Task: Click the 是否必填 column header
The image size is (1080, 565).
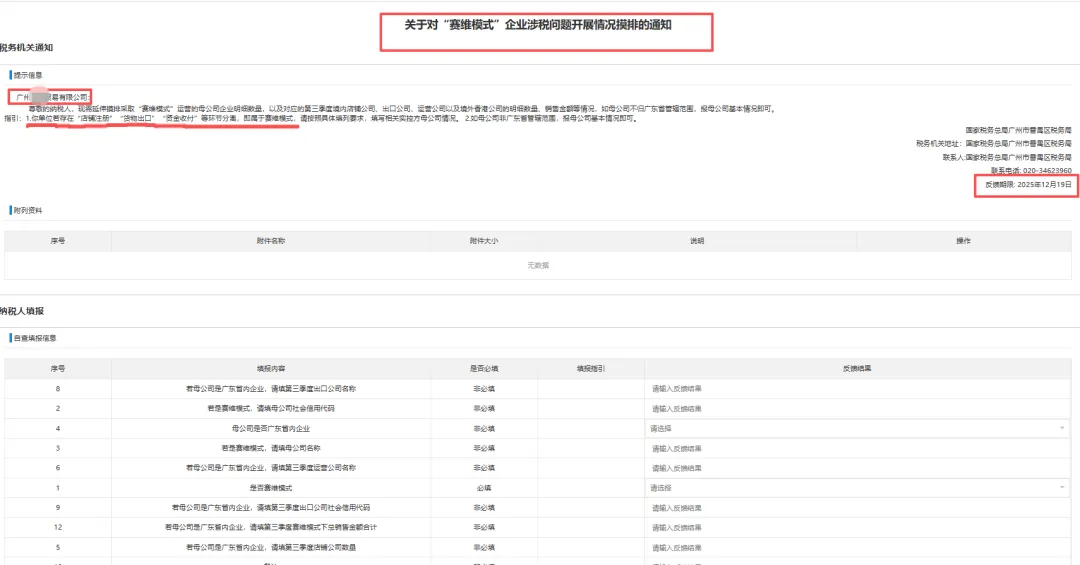Action: point(484,369)
